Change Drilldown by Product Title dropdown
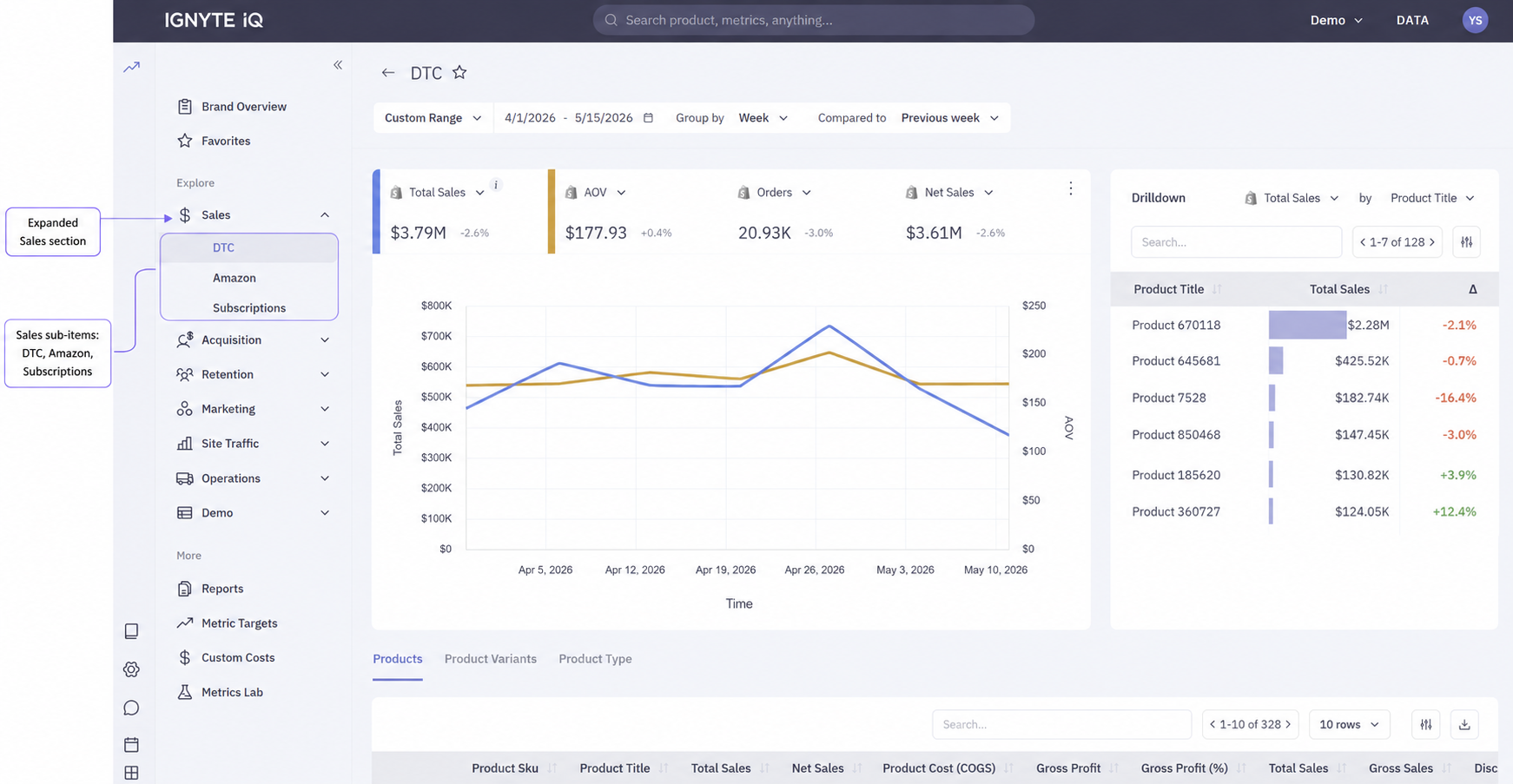1513x784 pixels. click(1432, 198)
